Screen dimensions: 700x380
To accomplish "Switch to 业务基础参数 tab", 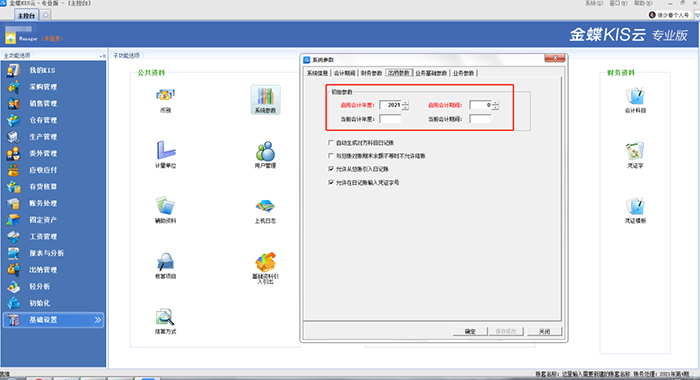I will coord(431,73).
